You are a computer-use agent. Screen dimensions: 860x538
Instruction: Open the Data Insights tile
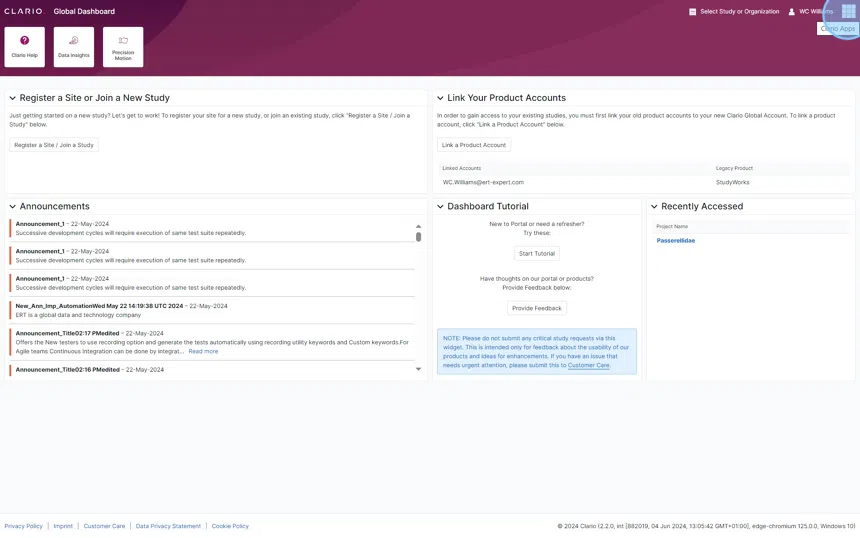coord(74,47)
